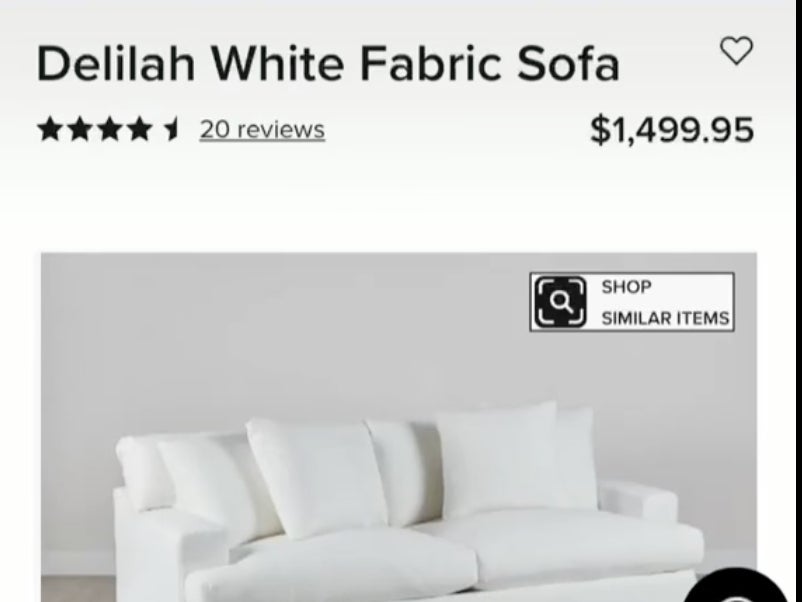Click the word SHOP in the badge
Screen dimensions: 802x602
coord(626,287)
